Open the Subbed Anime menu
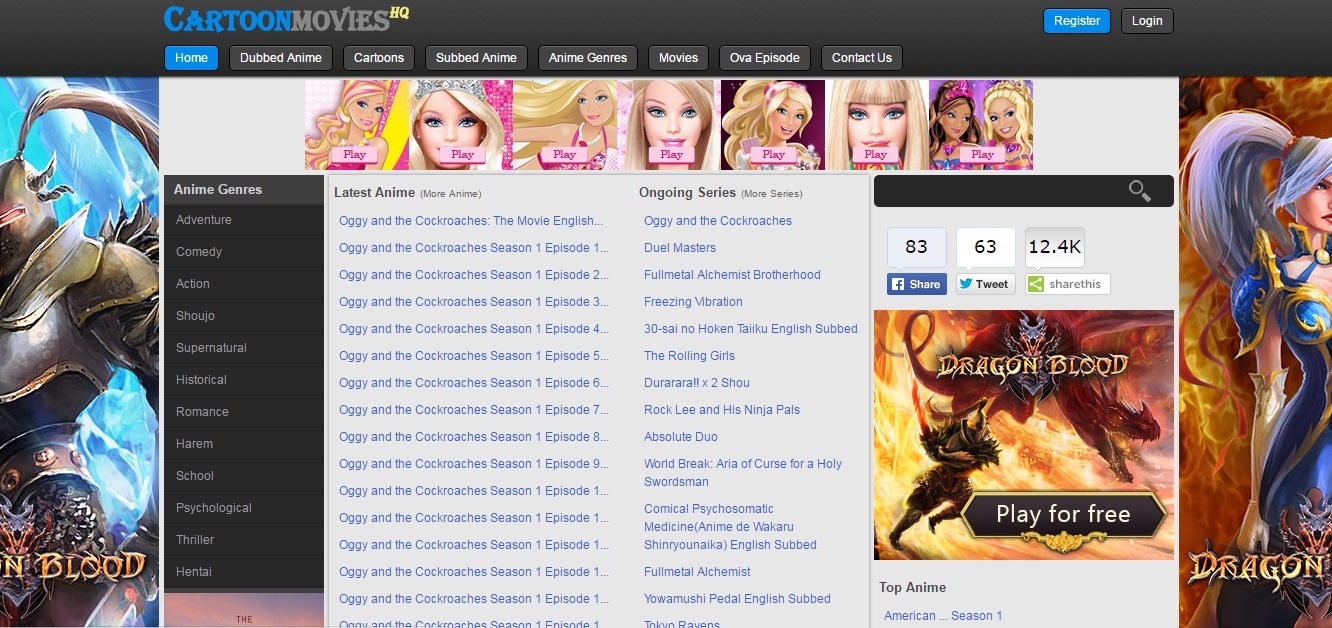 [476, 58]
